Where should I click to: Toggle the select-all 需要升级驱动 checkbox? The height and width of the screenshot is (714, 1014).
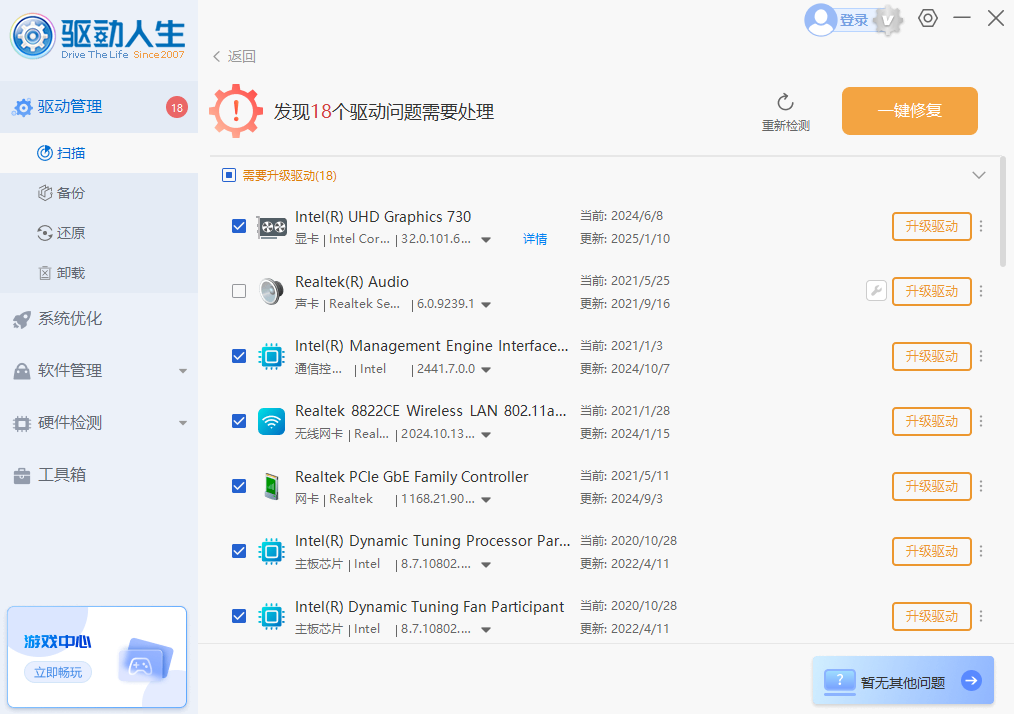[229, 175]
